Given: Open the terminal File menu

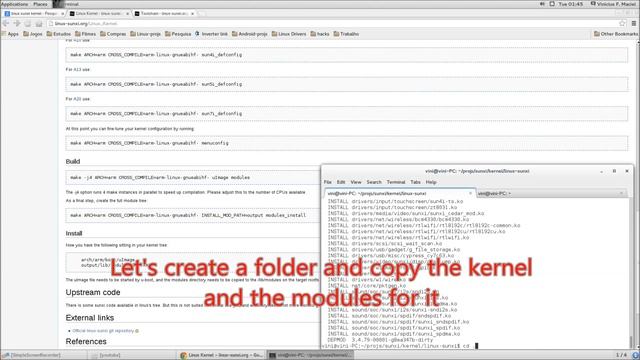Looking at the screenshot, I should click(328, 182).
